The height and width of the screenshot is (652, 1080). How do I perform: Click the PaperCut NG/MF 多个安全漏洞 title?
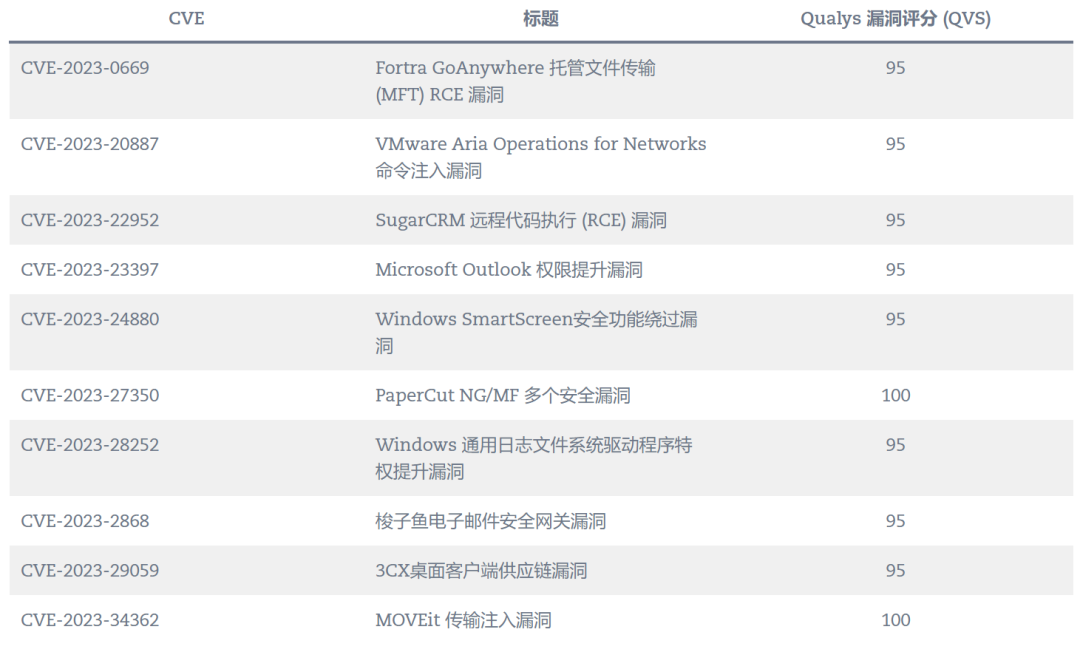503,396
